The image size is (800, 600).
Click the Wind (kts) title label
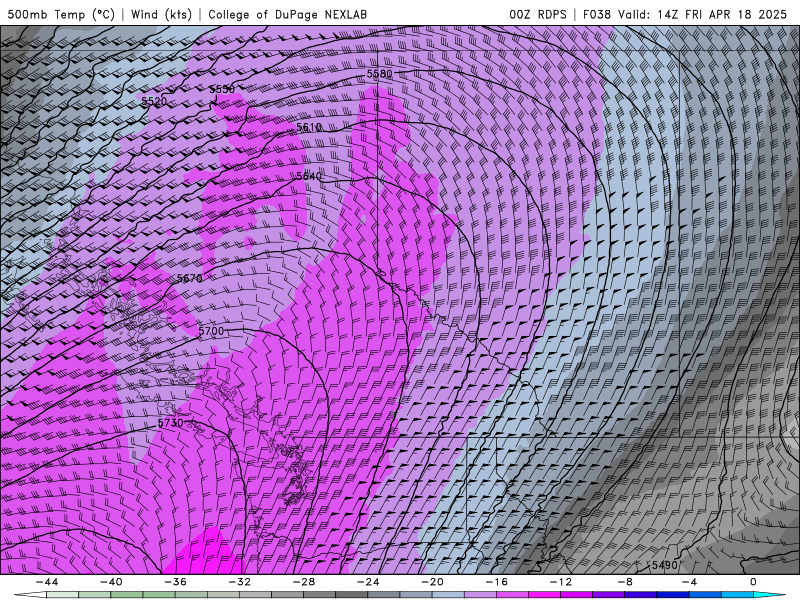[161, 14]
